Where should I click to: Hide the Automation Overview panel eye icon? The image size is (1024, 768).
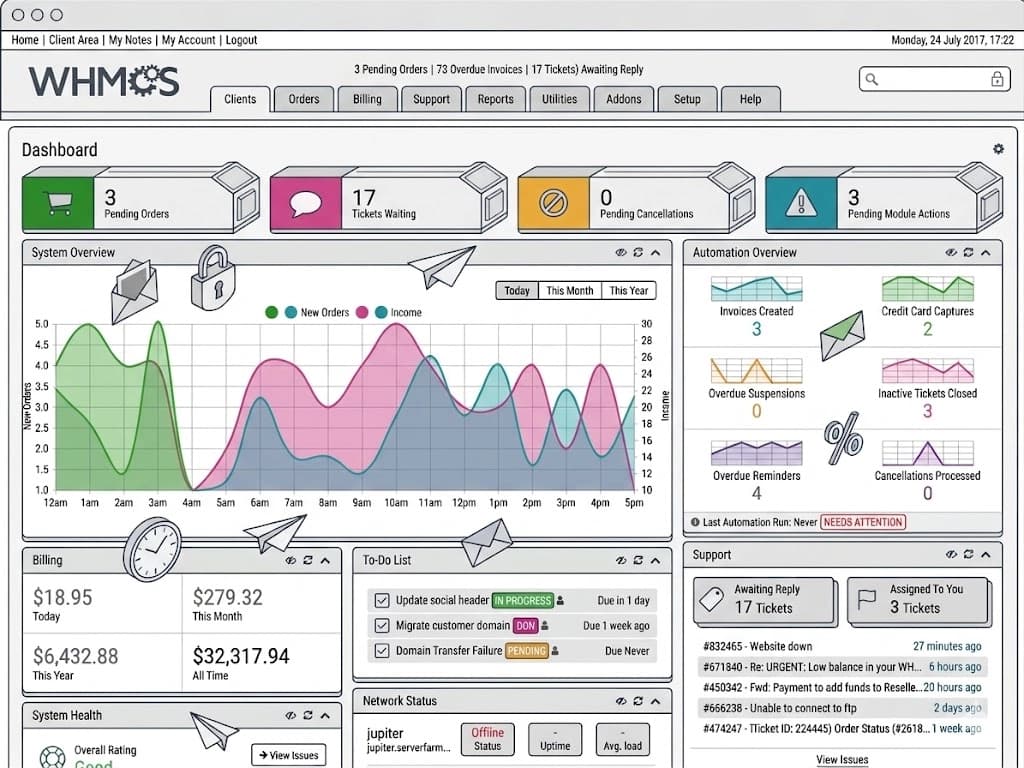(951, 252)
